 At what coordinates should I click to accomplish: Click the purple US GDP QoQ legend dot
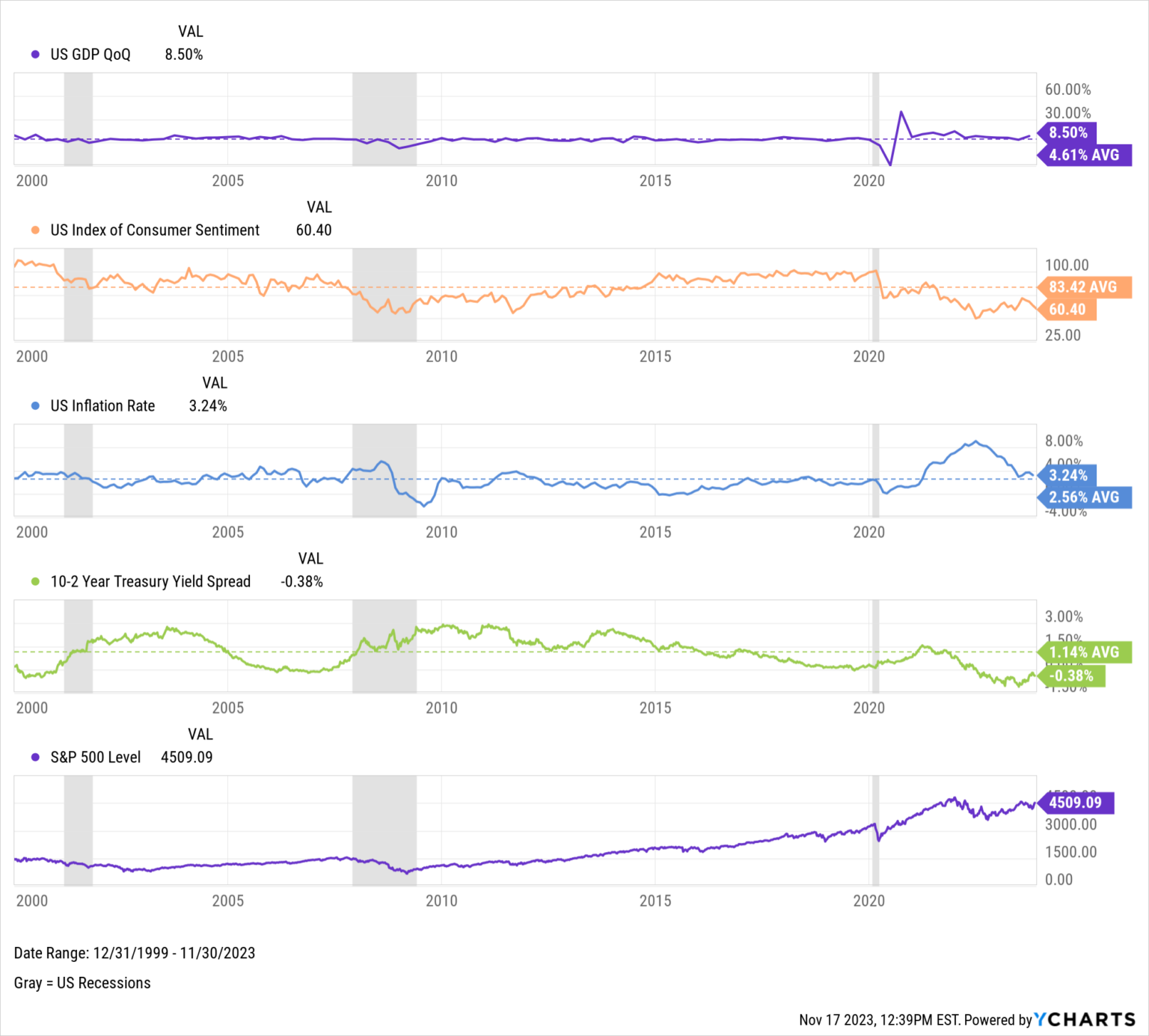(35, 55)
